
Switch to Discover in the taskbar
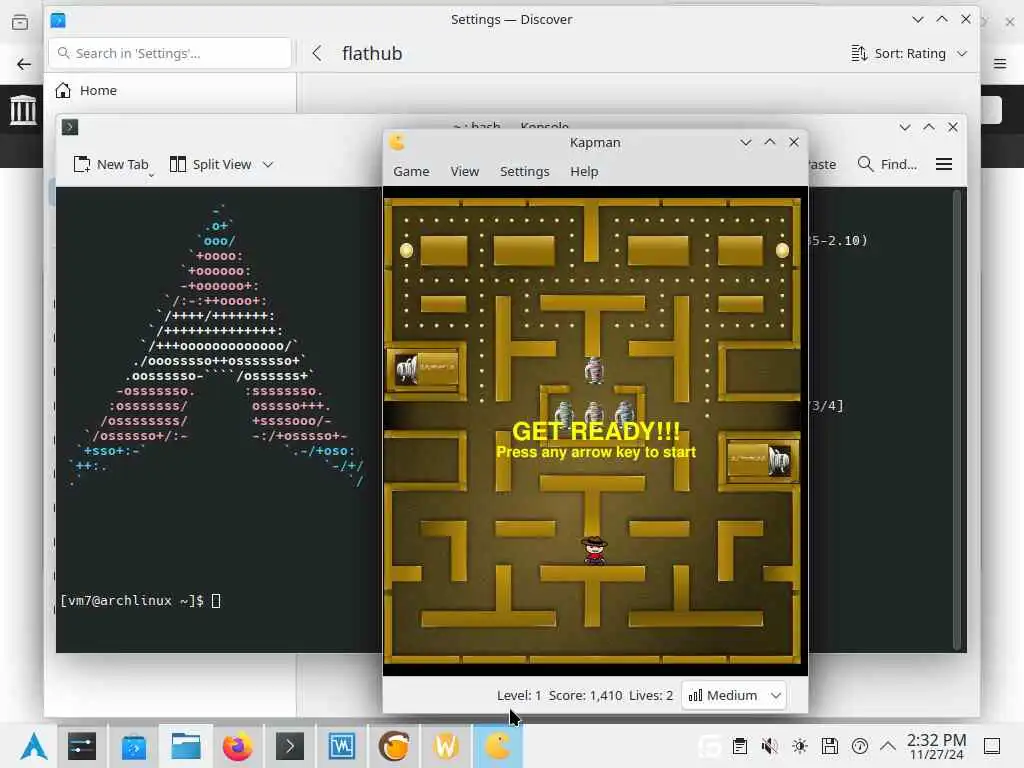click(x=134, y=746)
